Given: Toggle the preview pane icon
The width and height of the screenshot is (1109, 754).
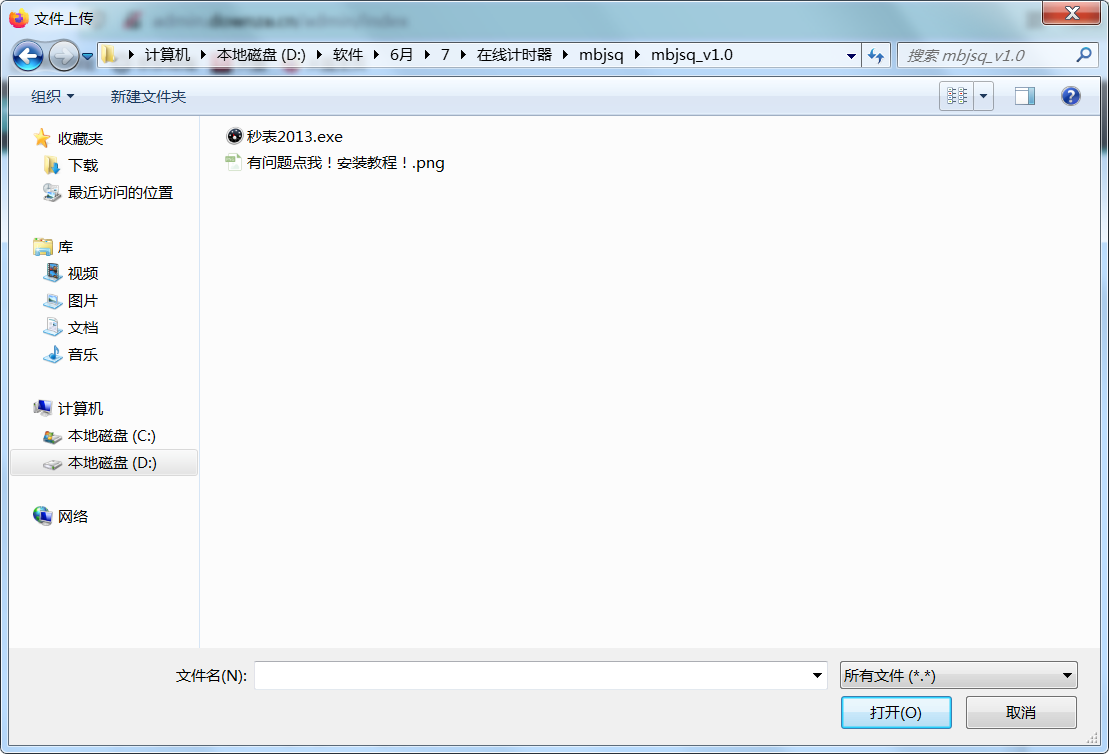Looking at the screenshot, I should pos(1024,96).
